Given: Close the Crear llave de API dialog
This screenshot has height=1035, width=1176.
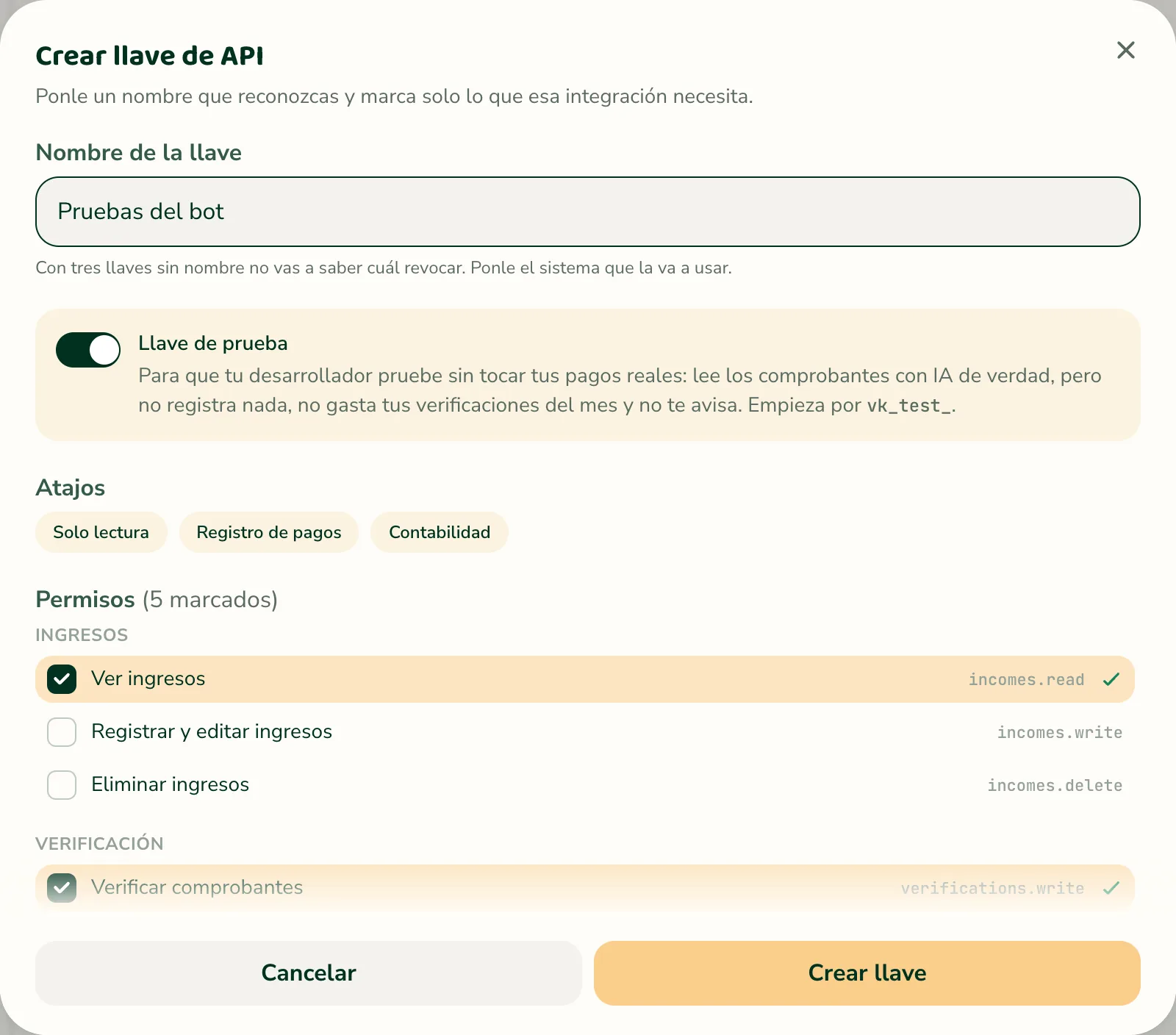Looking at the screenshot, I should click(x=1125, y=50).
